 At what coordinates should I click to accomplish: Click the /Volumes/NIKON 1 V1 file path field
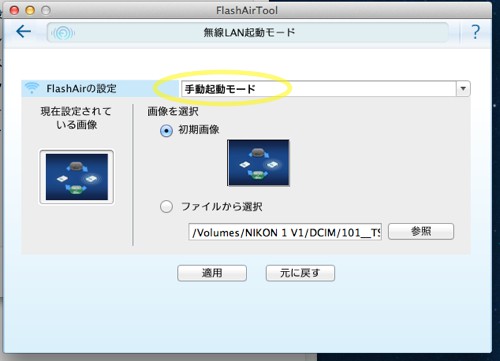[x=285, y=232]
